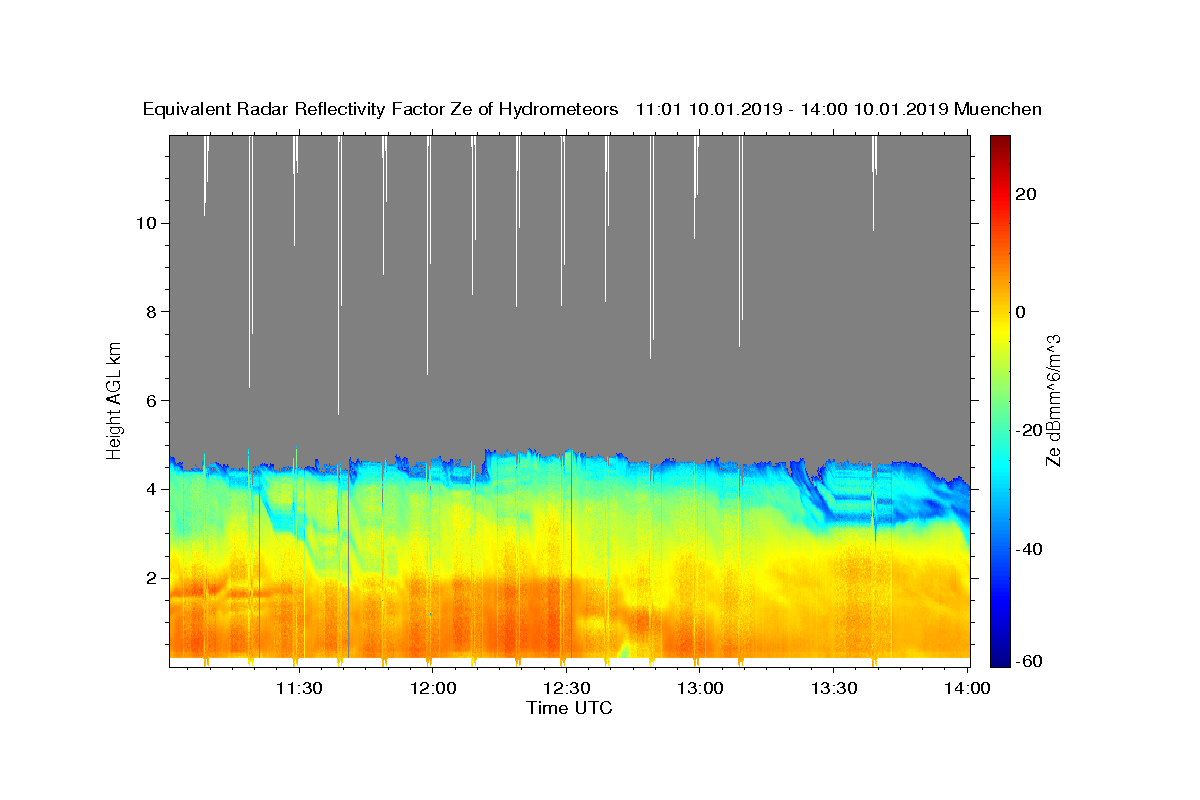Click the 14:00 time tick label
This screenshot has width=1200, height=800.
pyautogui.click(x=968, y=688)
